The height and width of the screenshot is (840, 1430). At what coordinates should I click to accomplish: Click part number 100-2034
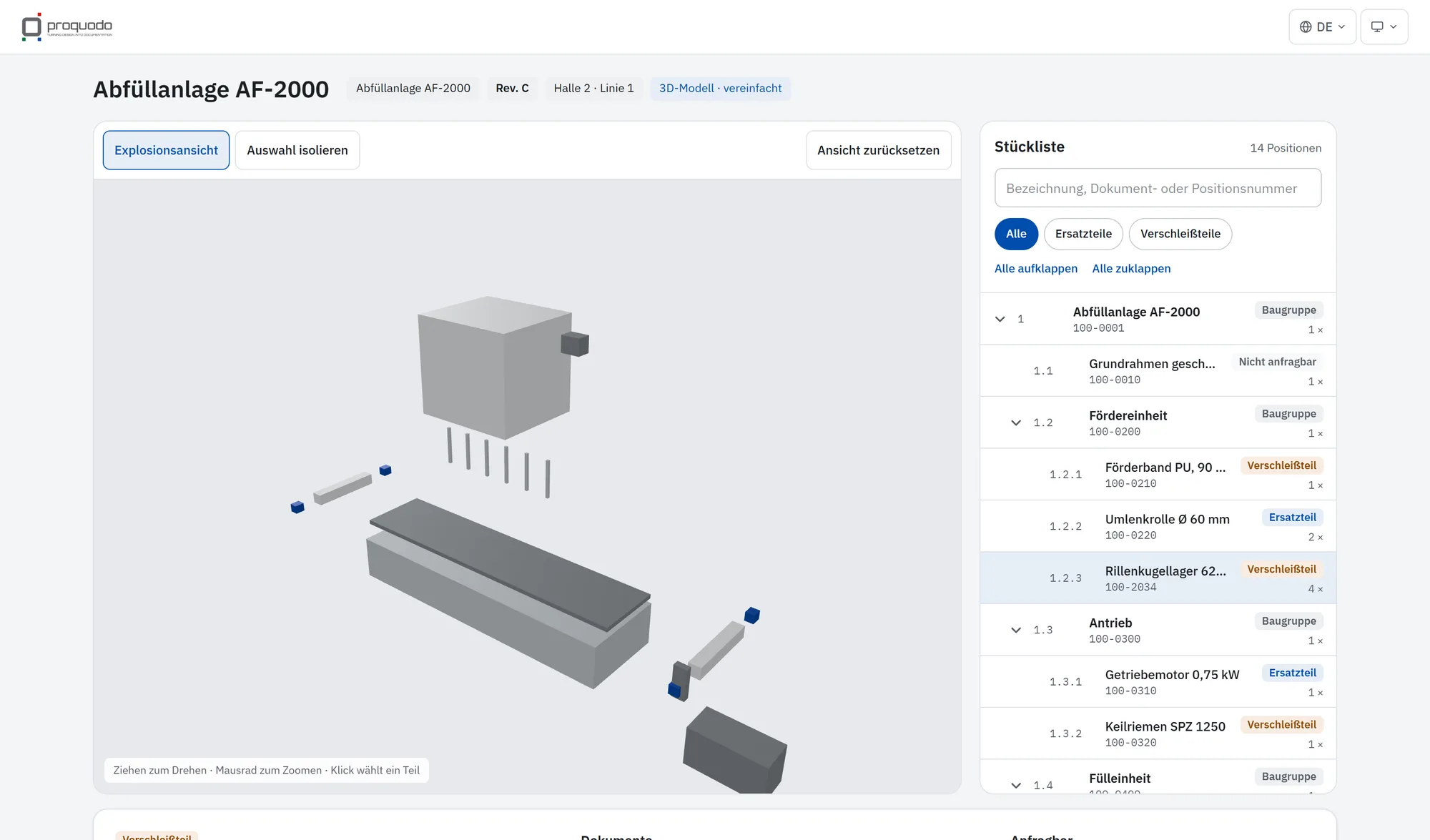tap(1130, 587)
